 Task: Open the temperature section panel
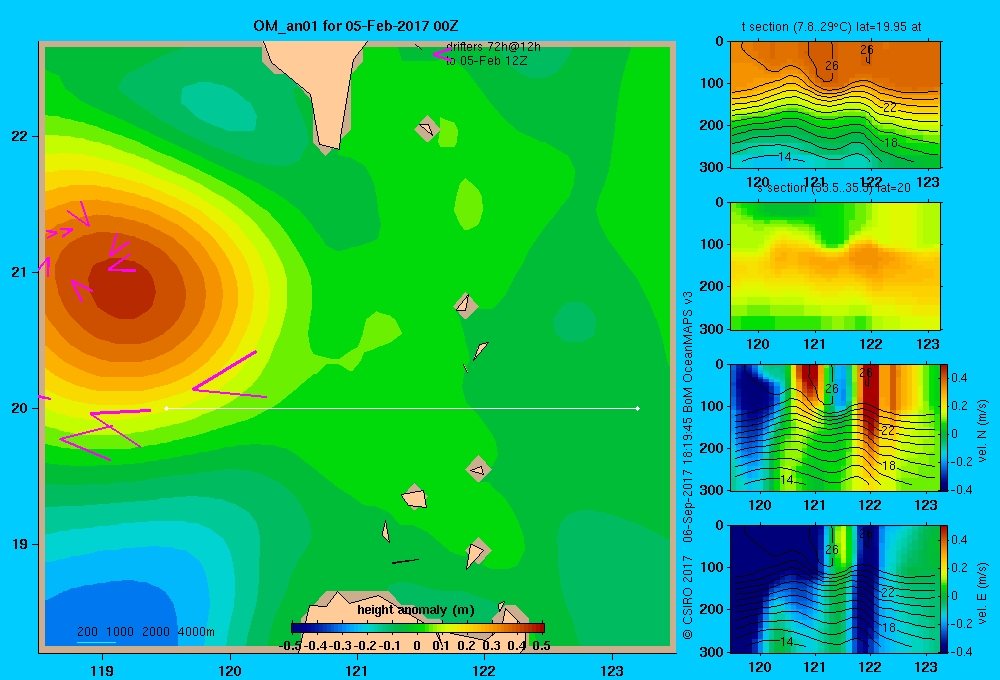pyautogui.click(x=835, y=104)
